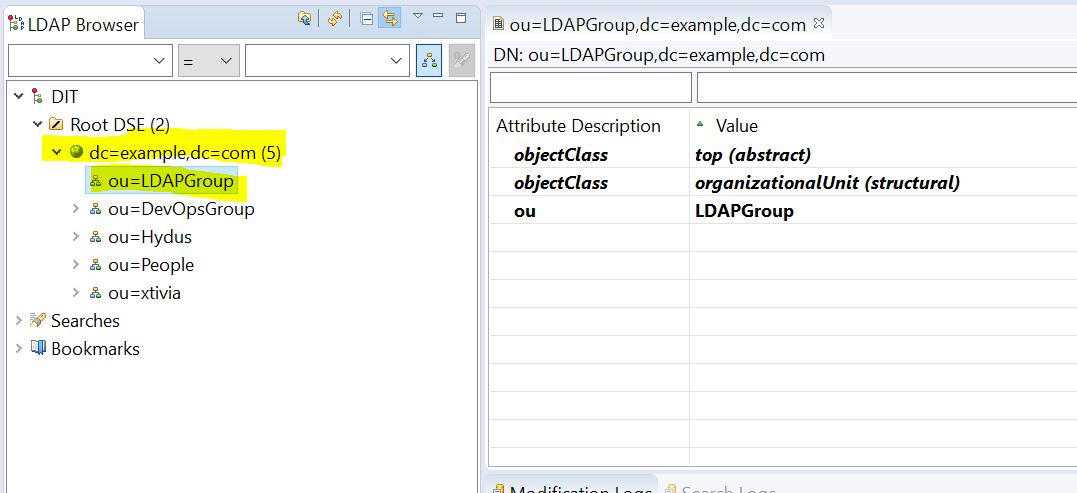Toggle the subtree scope quick search button
Viewport: 1077px width, 493px height.
429,61
